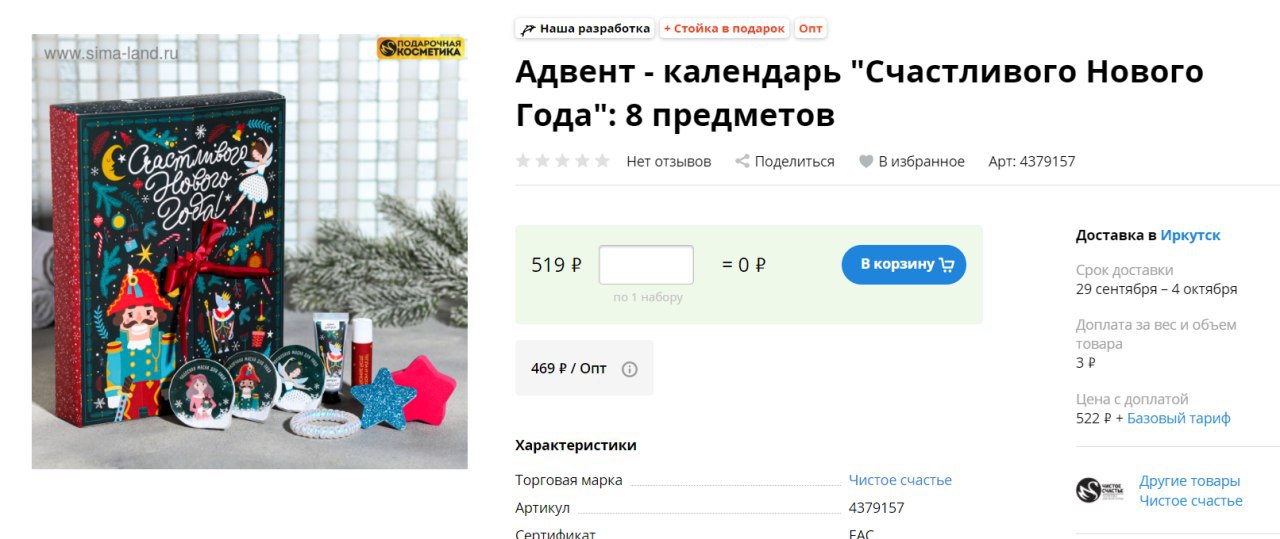Screen dimensions: 1280x539
Task: Click the quantity input field next to the price
Action: tap(646, 265)
